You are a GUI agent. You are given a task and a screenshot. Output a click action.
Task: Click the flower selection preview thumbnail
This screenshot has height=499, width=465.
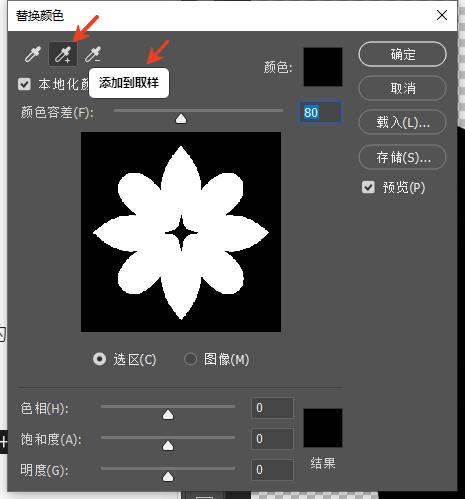181,232
